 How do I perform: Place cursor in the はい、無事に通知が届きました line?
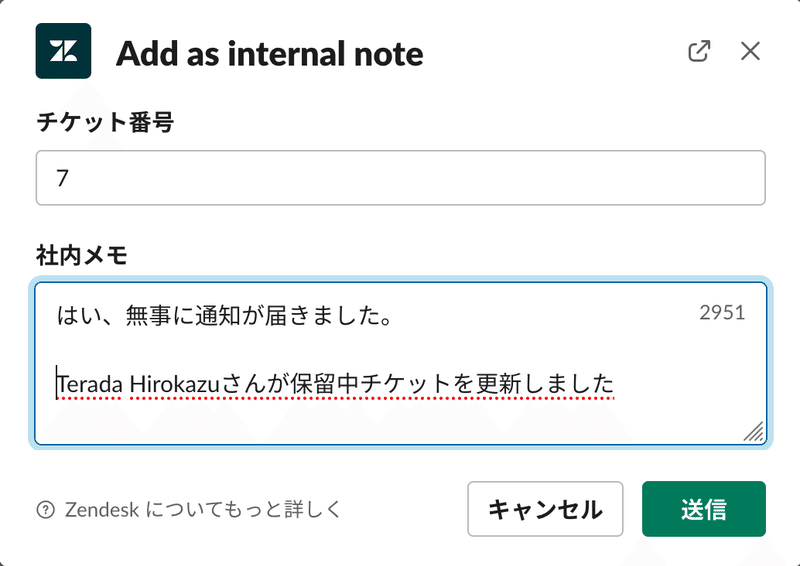(224, 315)
